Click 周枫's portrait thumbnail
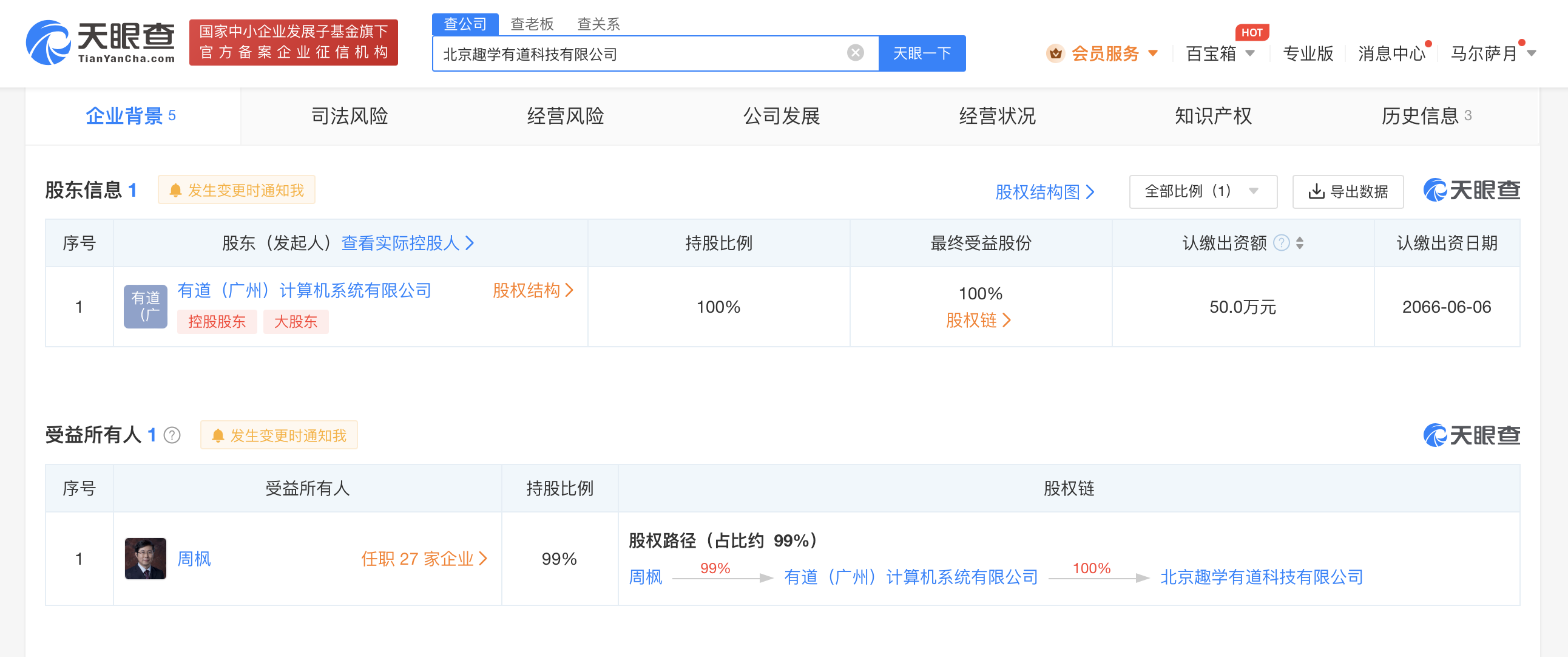Viewport: 1568px width, 657px height. tap(146, 558)
